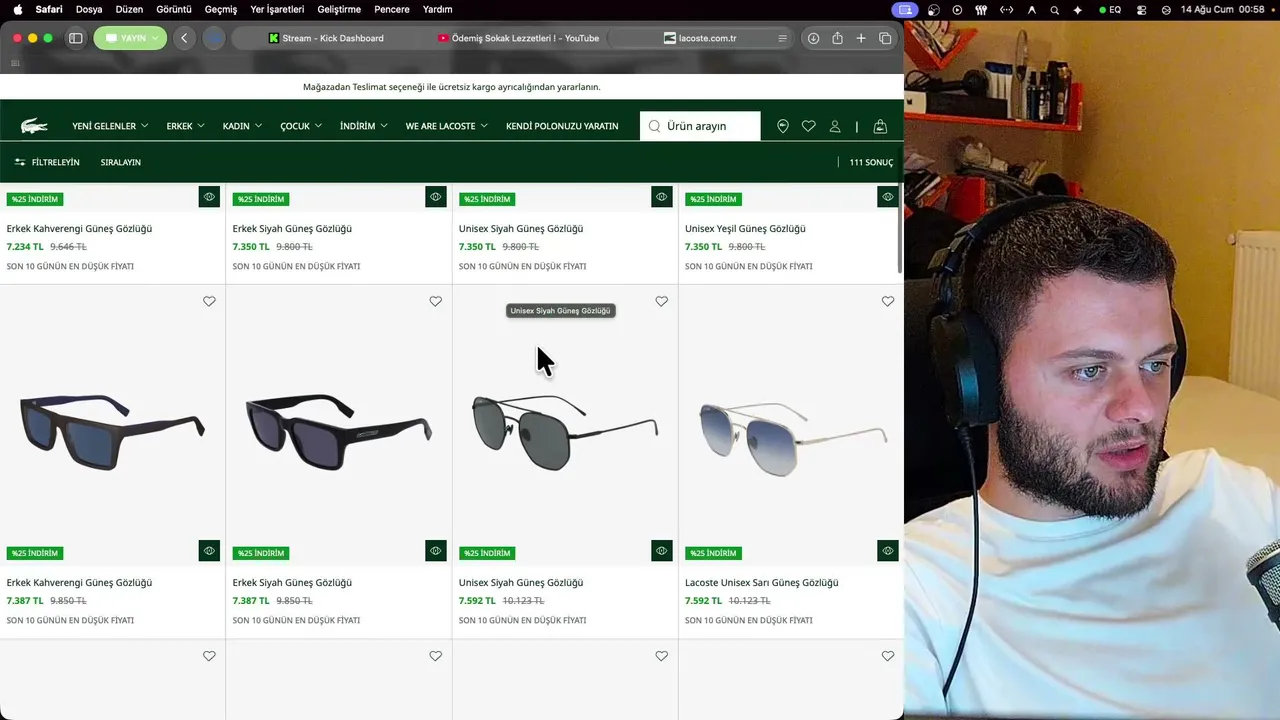Expand the Yeni Gelenler menu

110,126
